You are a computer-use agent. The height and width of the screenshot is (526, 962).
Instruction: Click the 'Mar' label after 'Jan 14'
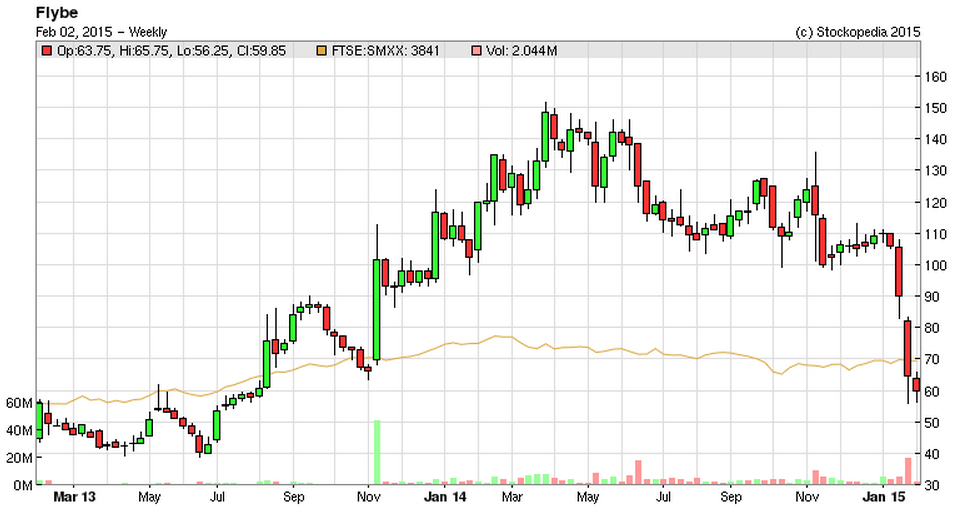click(x=512, y=497)
